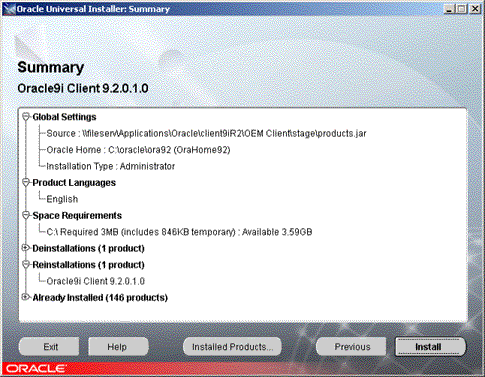Select the C:\ Required 3MB space entry
The height and width of the screenshot is (377, 485).
pyautogui.click(x=179, y=232)
